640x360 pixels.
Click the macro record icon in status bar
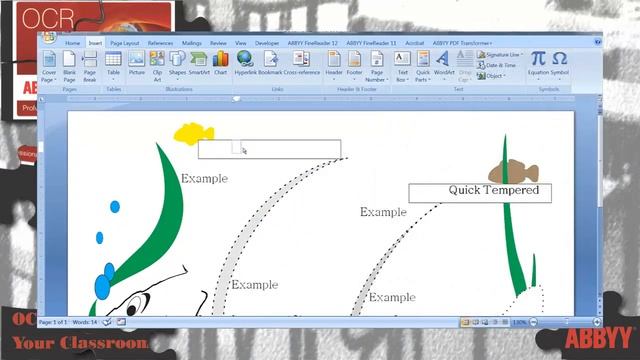(121, 322)
